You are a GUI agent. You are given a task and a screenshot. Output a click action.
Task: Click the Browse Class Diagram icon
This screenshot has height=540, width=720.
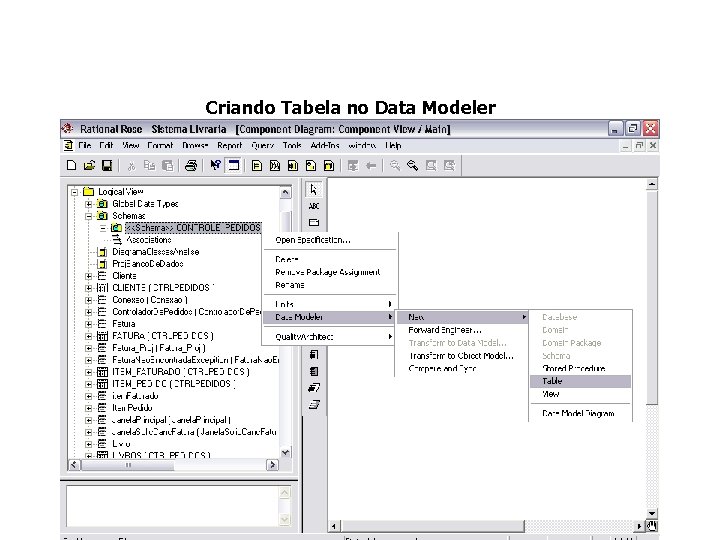coord(257,166)
